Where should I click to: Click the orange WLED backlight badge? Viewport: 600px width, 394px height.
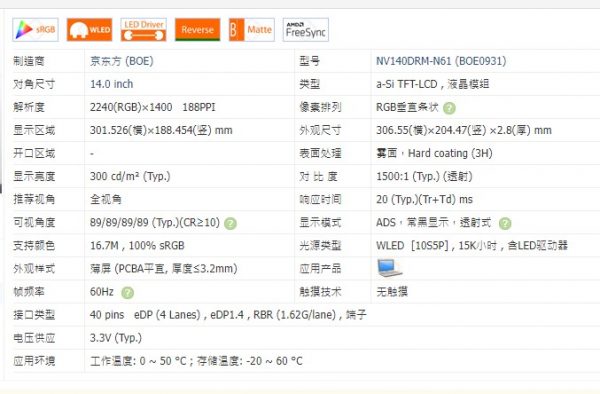point(90,30)
